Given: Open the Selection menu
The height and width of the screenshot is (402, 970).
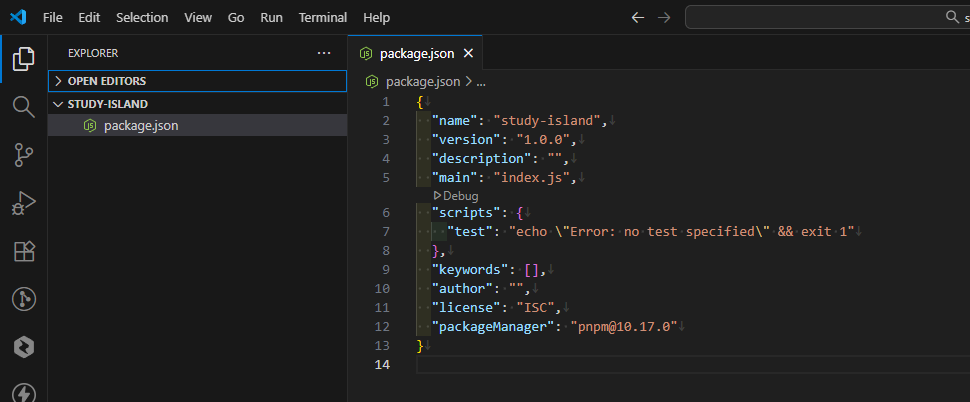Looking at the screenshot, I should click(142, 18).
